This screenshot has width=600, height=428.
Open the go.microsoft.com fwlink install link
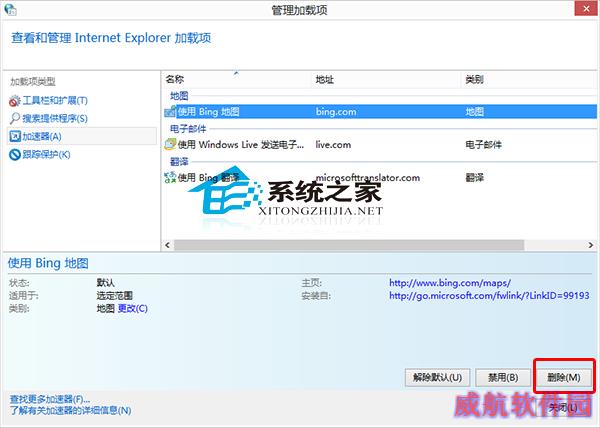(x=489, y=295)
